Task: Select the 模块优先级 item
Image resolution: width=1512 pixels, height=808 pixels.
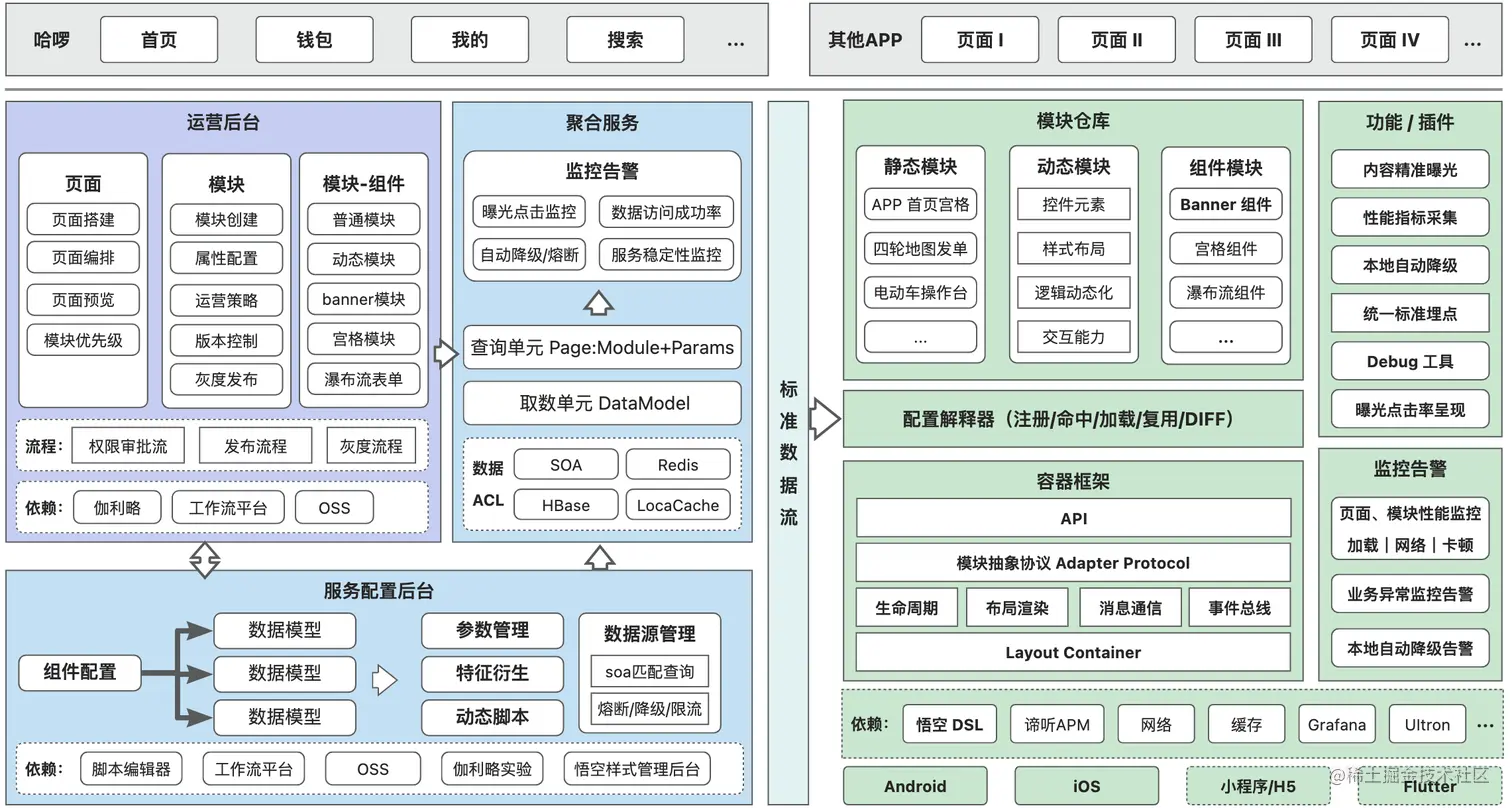Action: pos(83,340)
